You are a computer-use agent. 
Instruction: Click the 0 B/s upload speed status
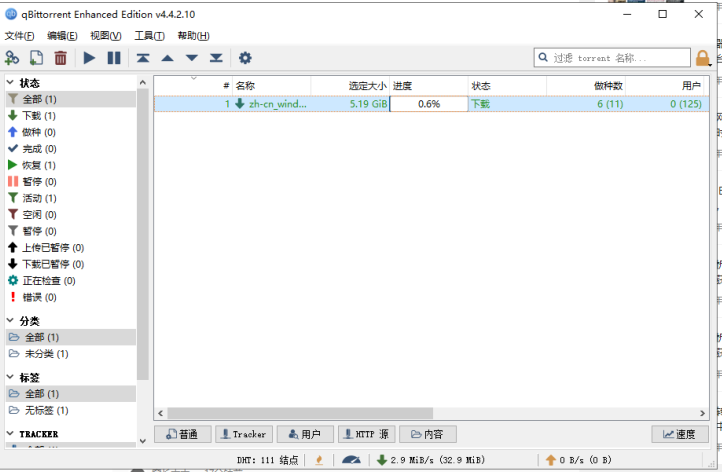578,460
